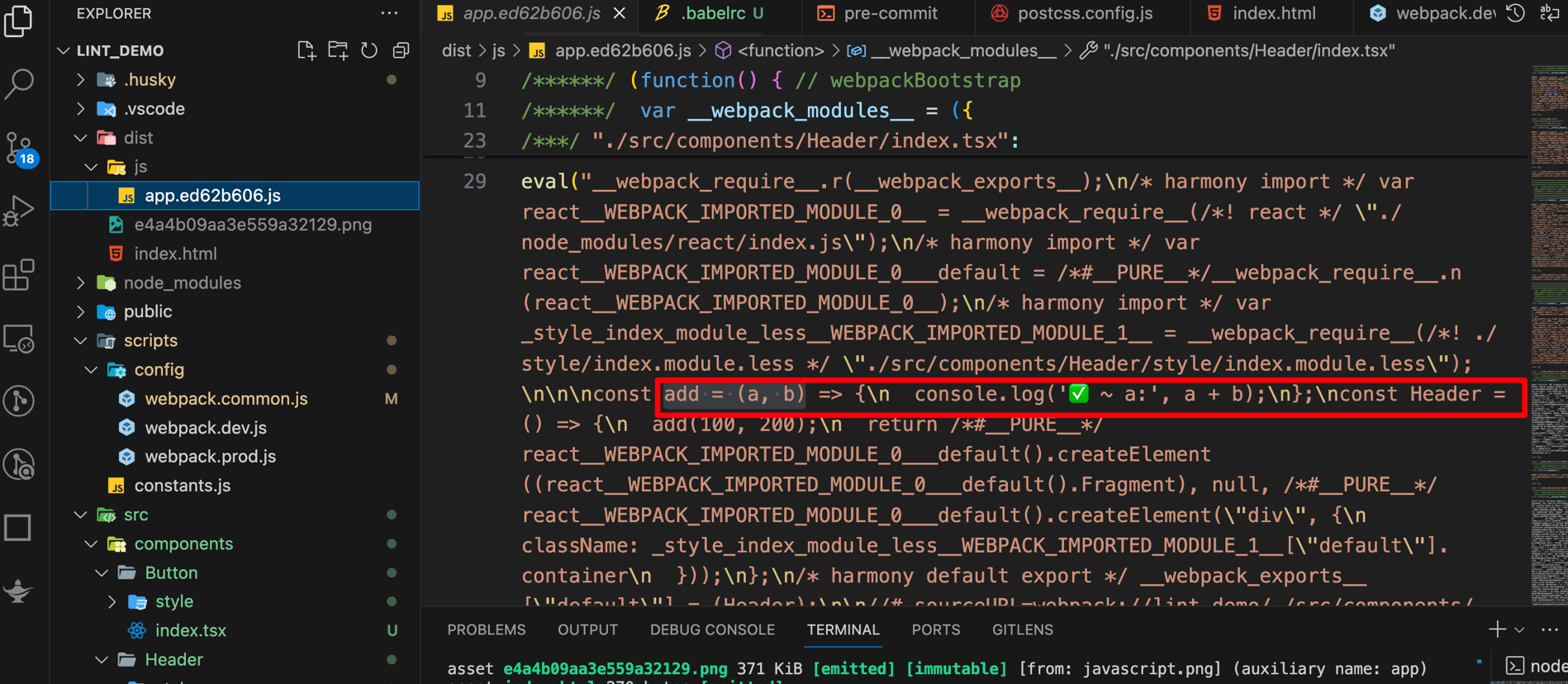
Task: Open the Remote Explorer view
Action: 18,339
